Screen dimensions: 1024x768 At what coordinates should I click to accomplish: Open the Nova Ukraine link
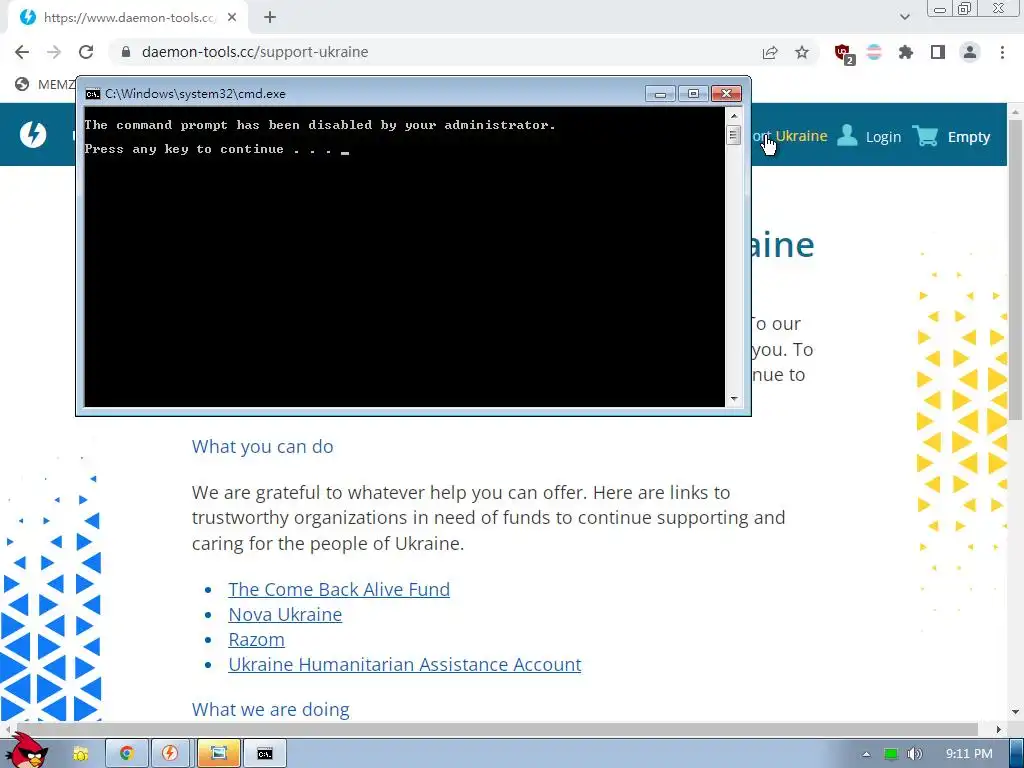pos(285,615)
